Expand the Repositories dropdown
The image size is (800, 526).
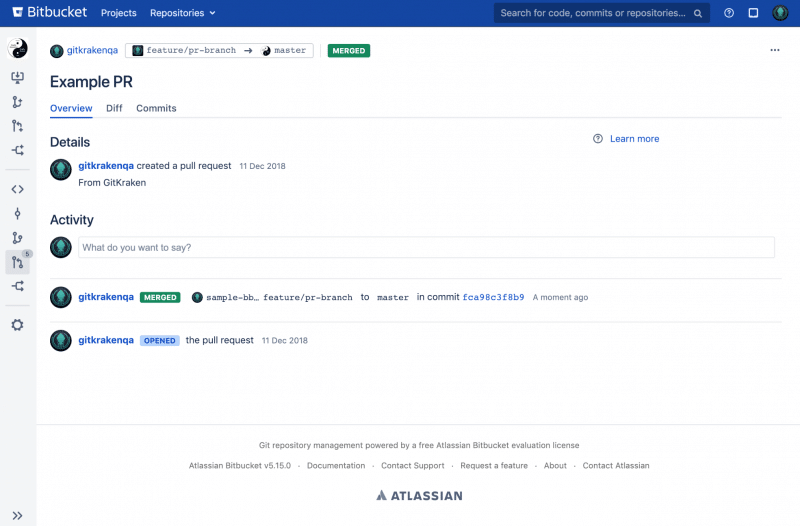click(x=182, y=13)
